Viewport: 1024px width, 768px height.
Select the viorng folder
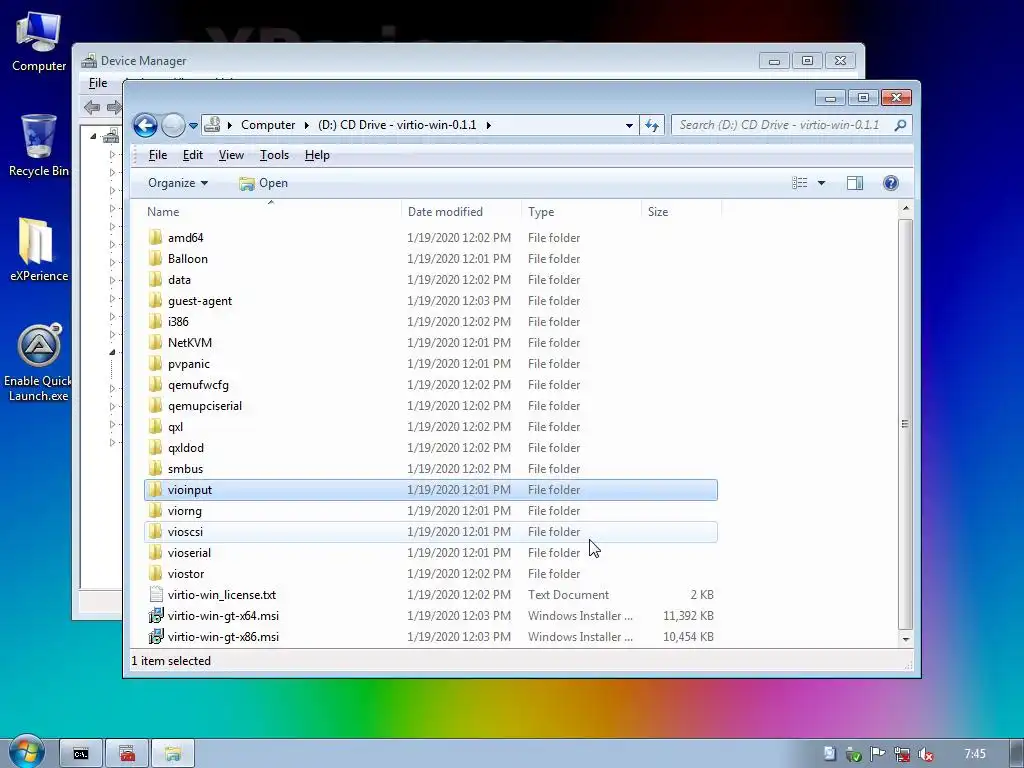[431, 511]
